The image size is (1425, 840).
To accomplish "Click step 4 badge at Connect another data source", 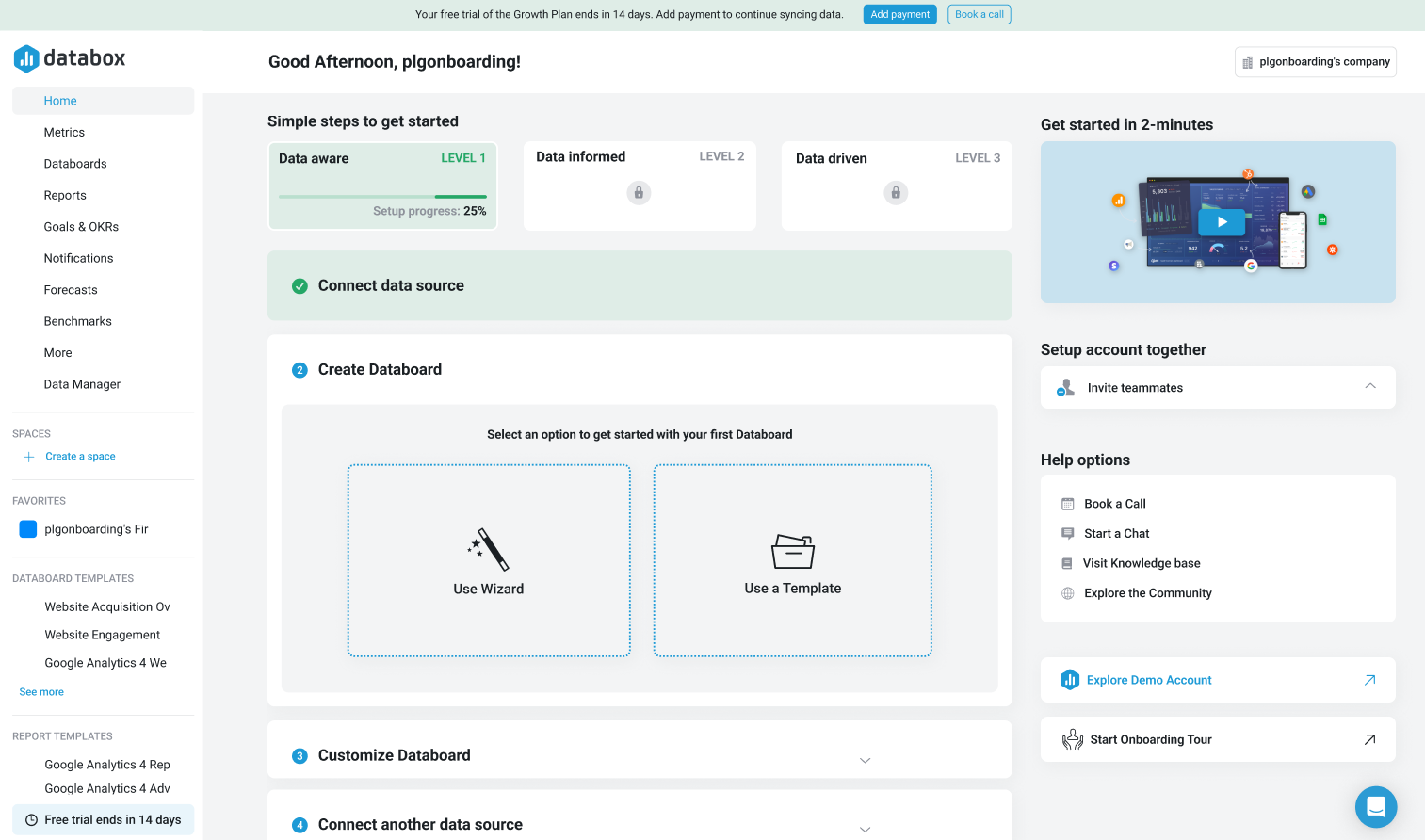I will [x=300, y=825].
